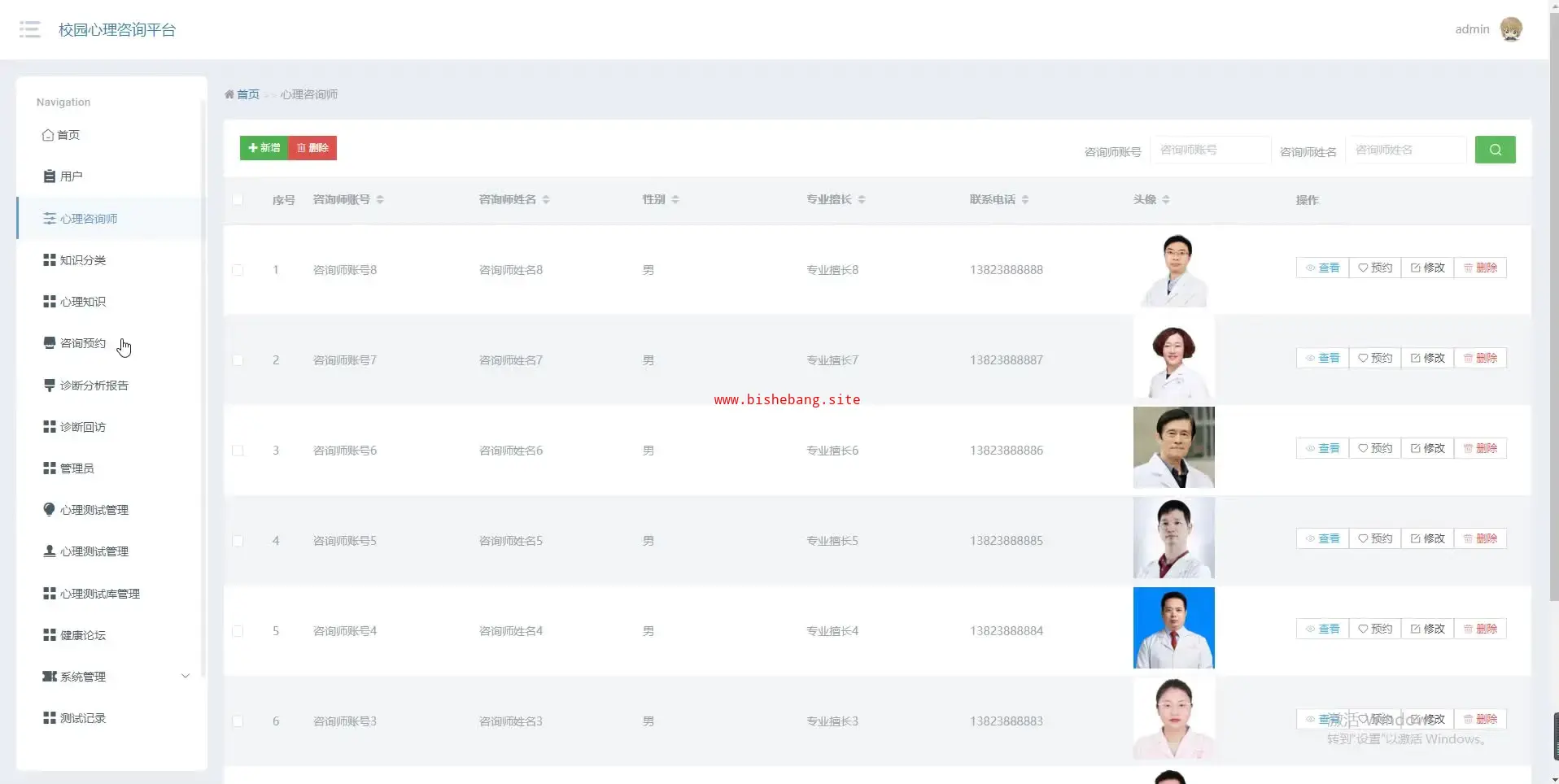Delete (删除) the 咨询师账号6 row
The height and width of the screenshot is (784, 1559).
[x=1480, y=448]
